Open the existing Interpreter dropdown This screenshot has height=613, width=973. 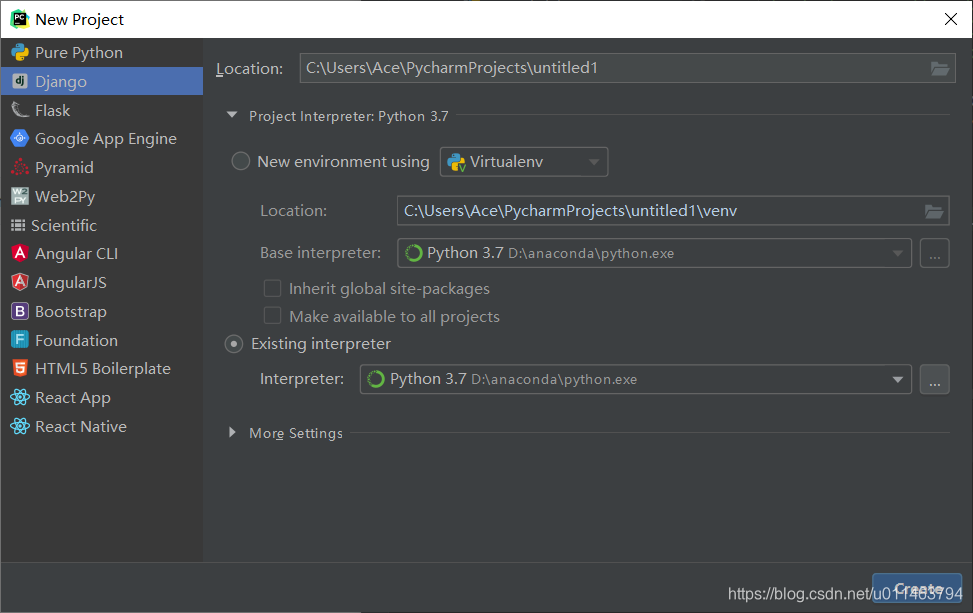[x=635, y=379]
